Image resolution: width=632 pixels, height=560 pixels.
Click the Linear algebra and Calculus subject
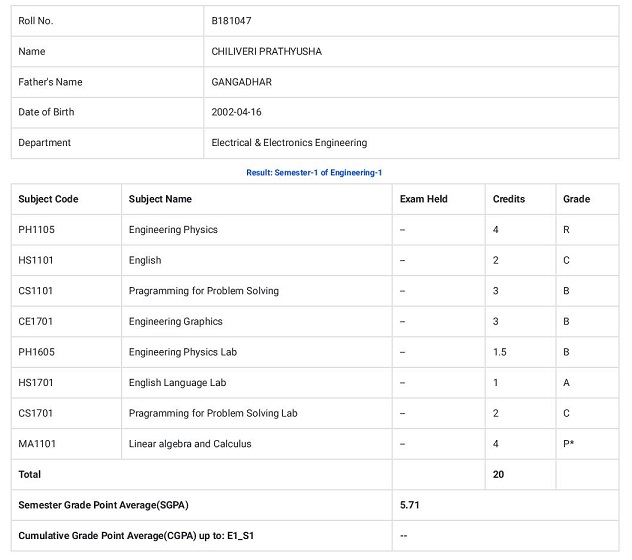pyautogui.click(x=190, y=444)
